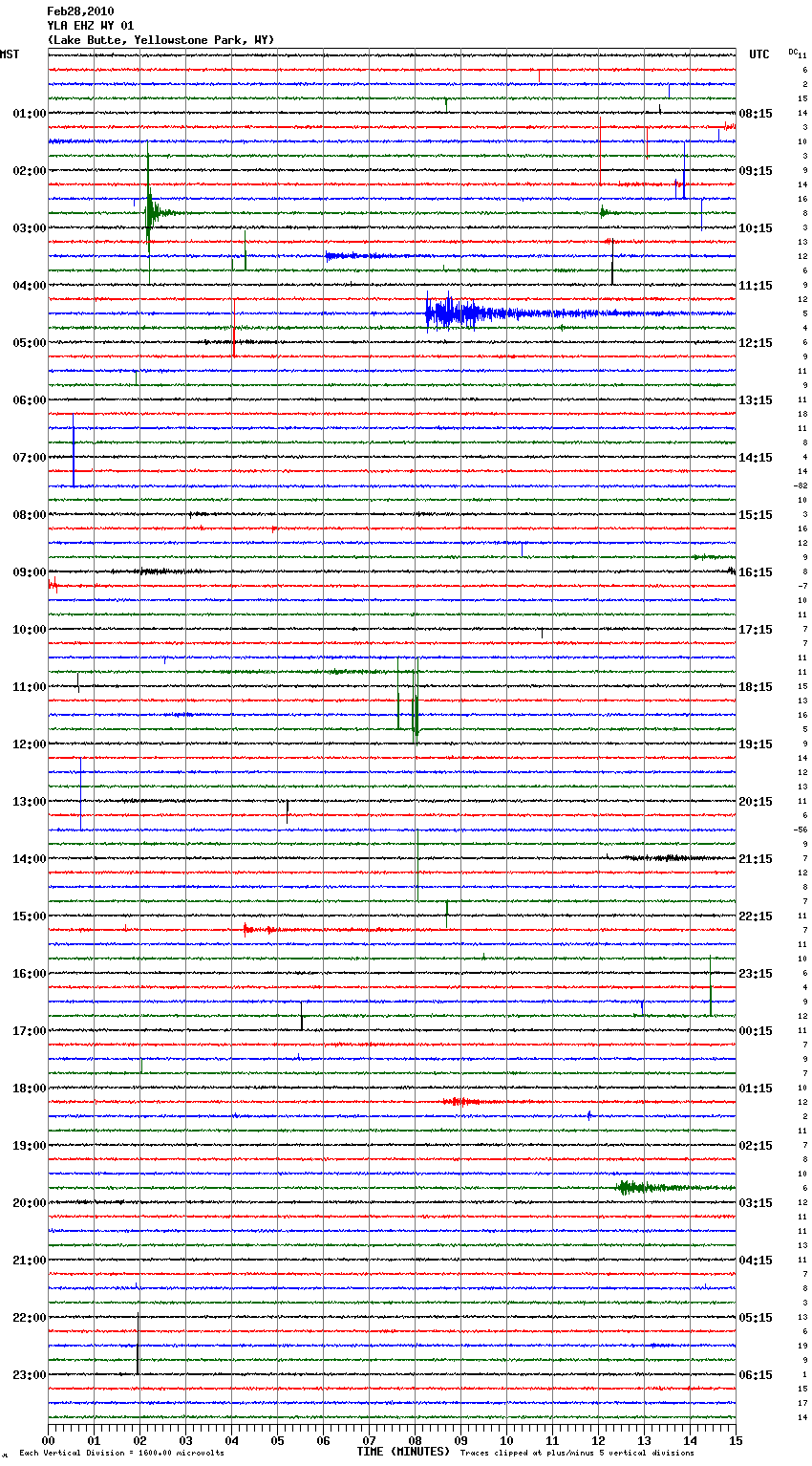Click the 08:15 UTC time label

click(756, 114)
